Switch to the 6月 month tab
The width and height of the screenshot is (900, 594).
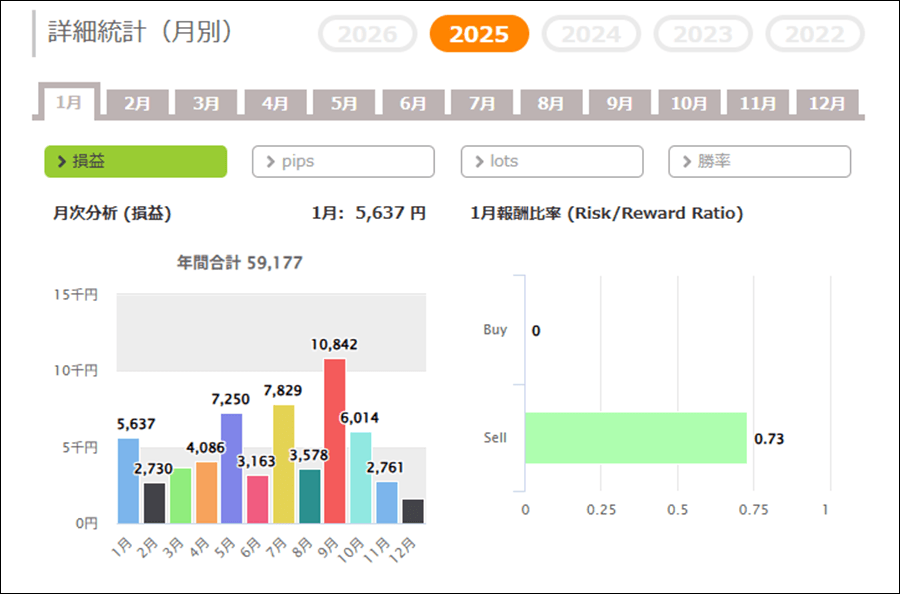pos(413,103)
